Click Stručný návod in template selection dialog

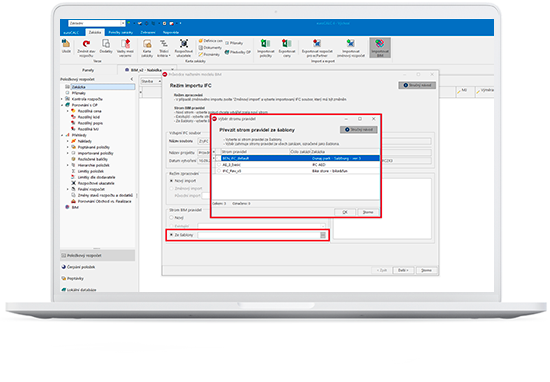point(359,130)
